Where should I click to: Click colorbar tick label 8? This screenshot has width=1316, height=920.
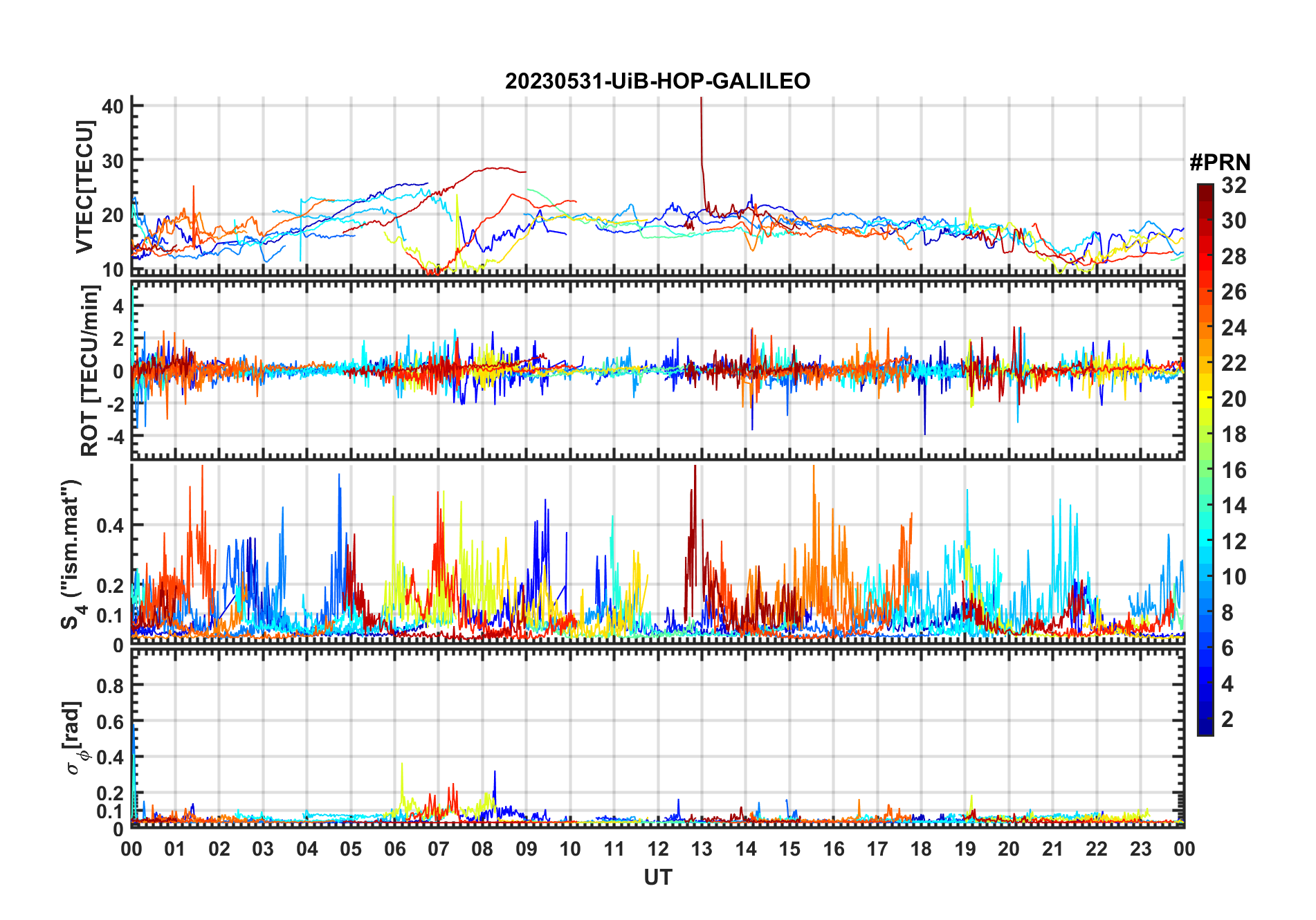pyautogui.click(x=1227, y=613)
